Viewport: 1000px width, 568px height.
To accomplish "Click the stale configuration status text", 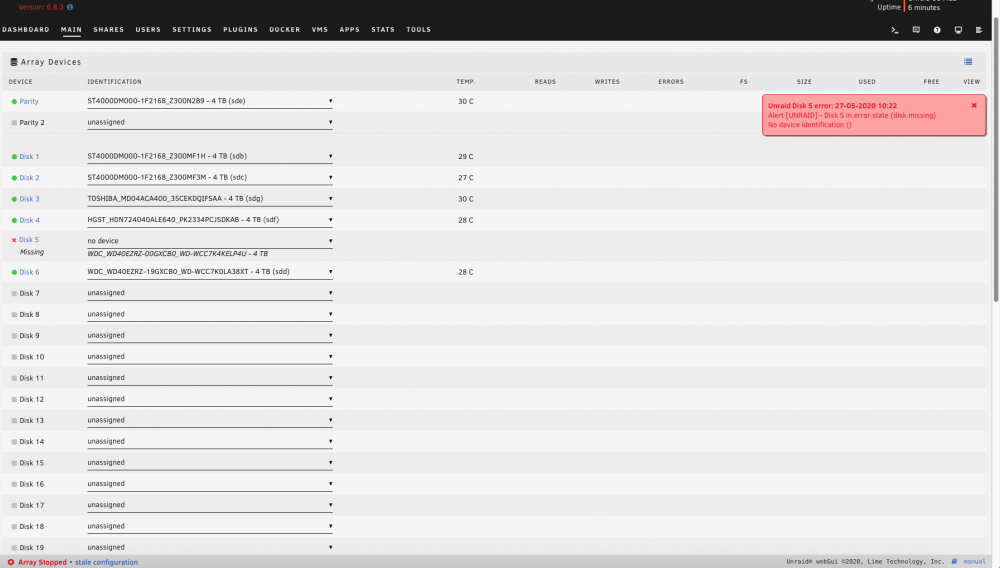I will tap(107, 562).
